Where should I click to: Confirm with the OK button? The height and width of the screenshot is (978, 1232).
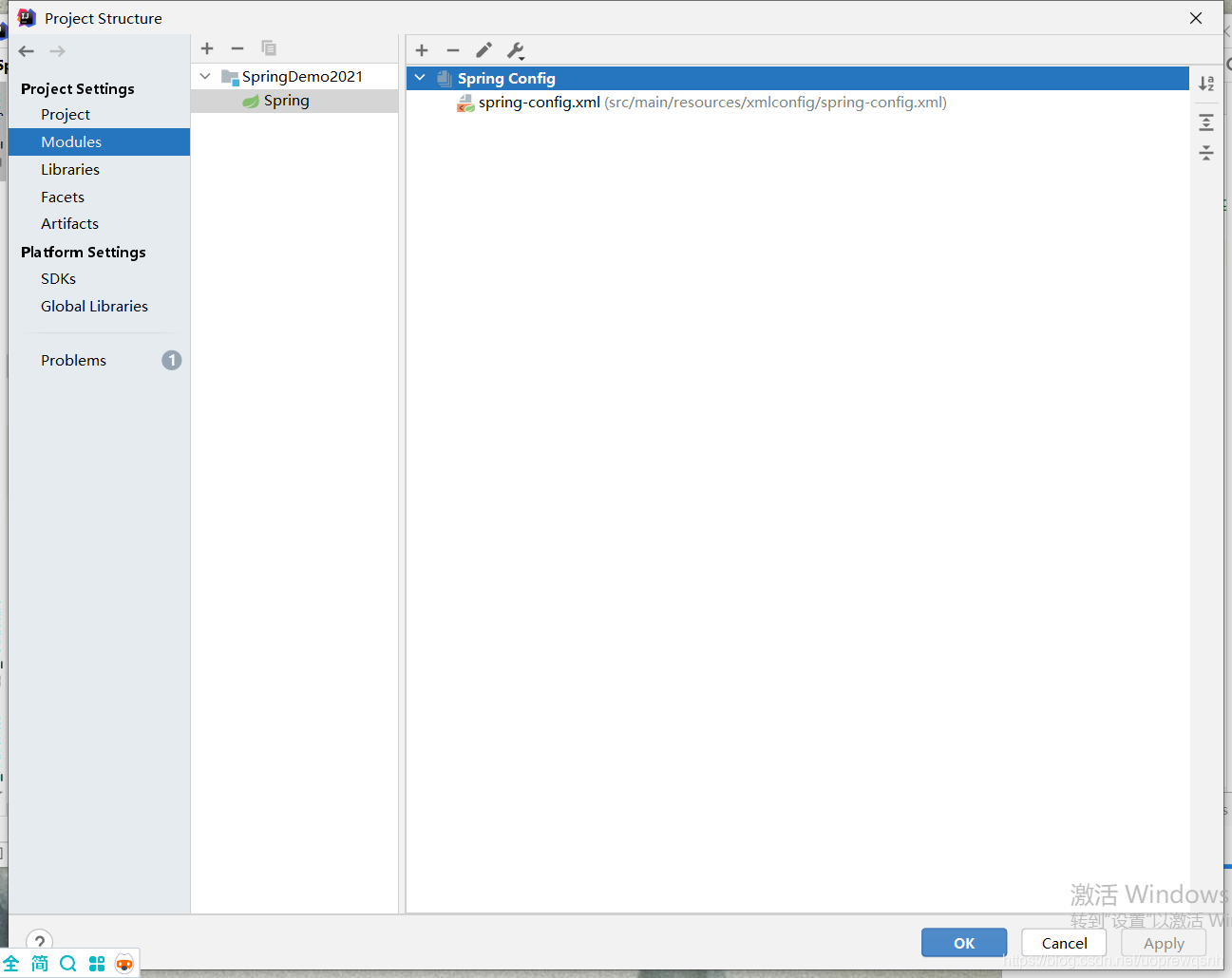pos(964,943)
